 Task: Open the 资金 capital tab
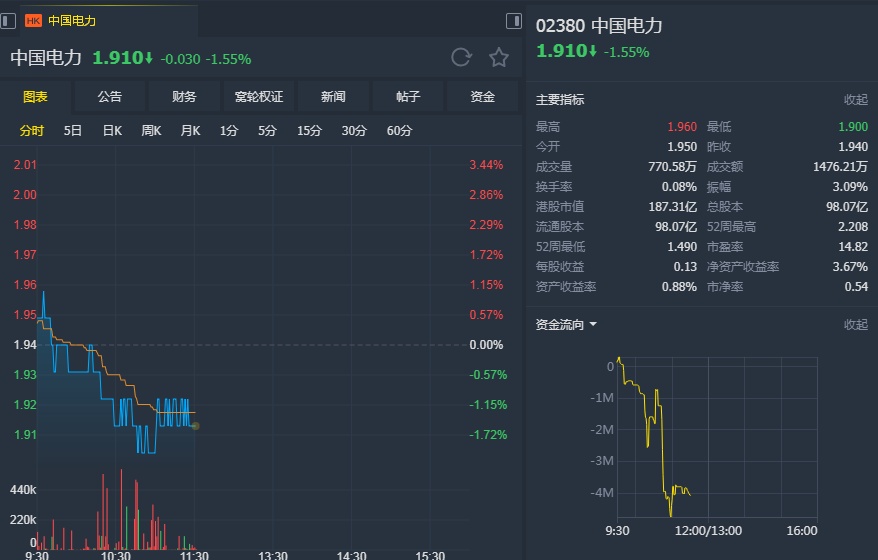coord(483,97)
